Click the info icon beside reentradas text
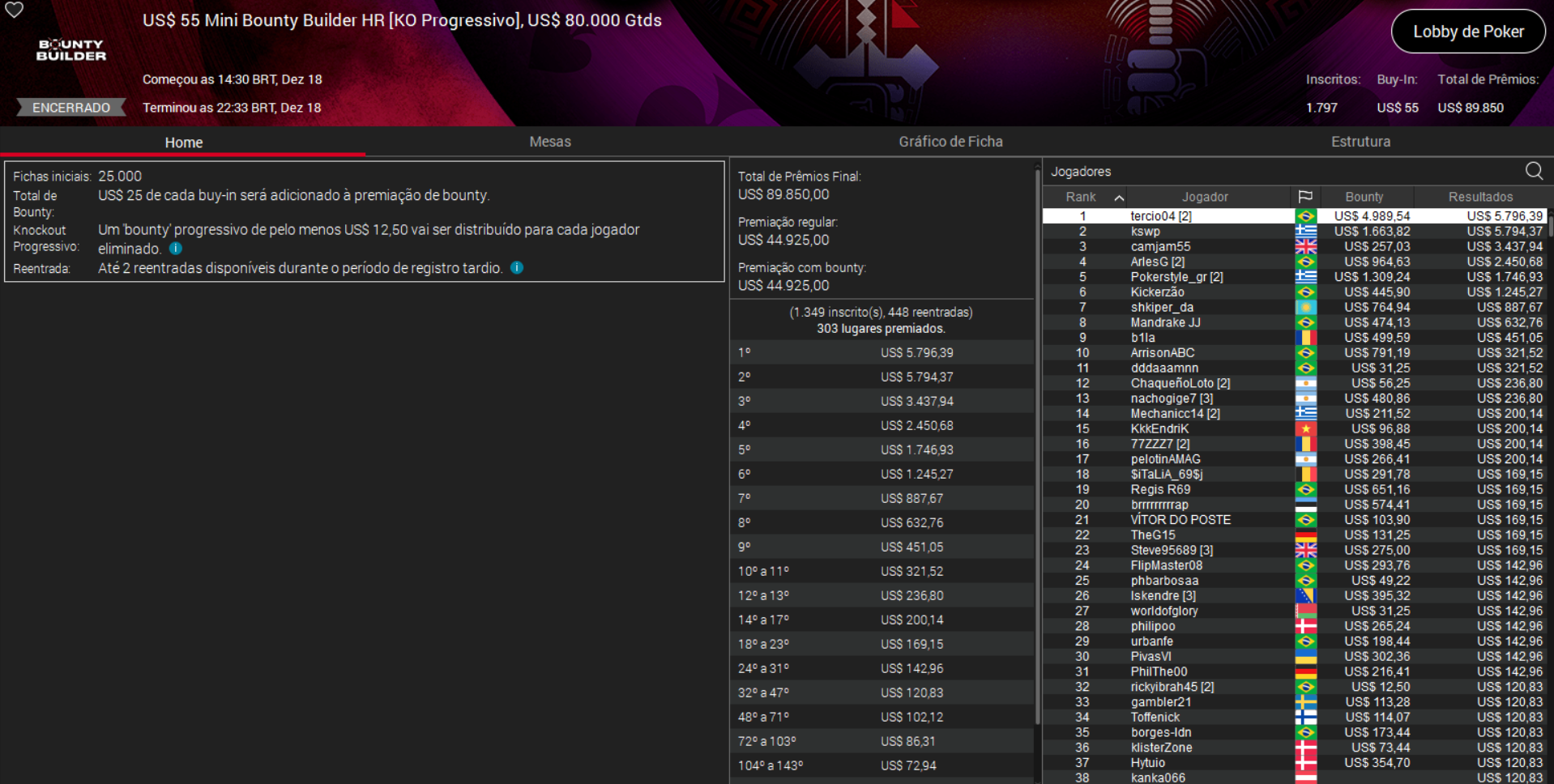1554x784 pixels. [517, 267]
